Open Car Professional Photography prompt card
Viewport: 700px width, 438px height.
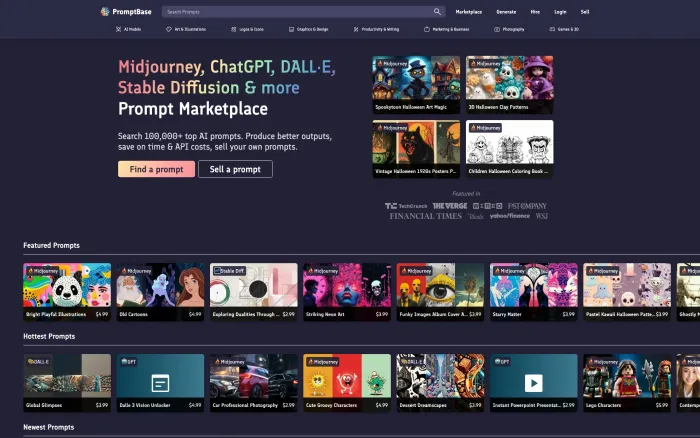(254, 383)
